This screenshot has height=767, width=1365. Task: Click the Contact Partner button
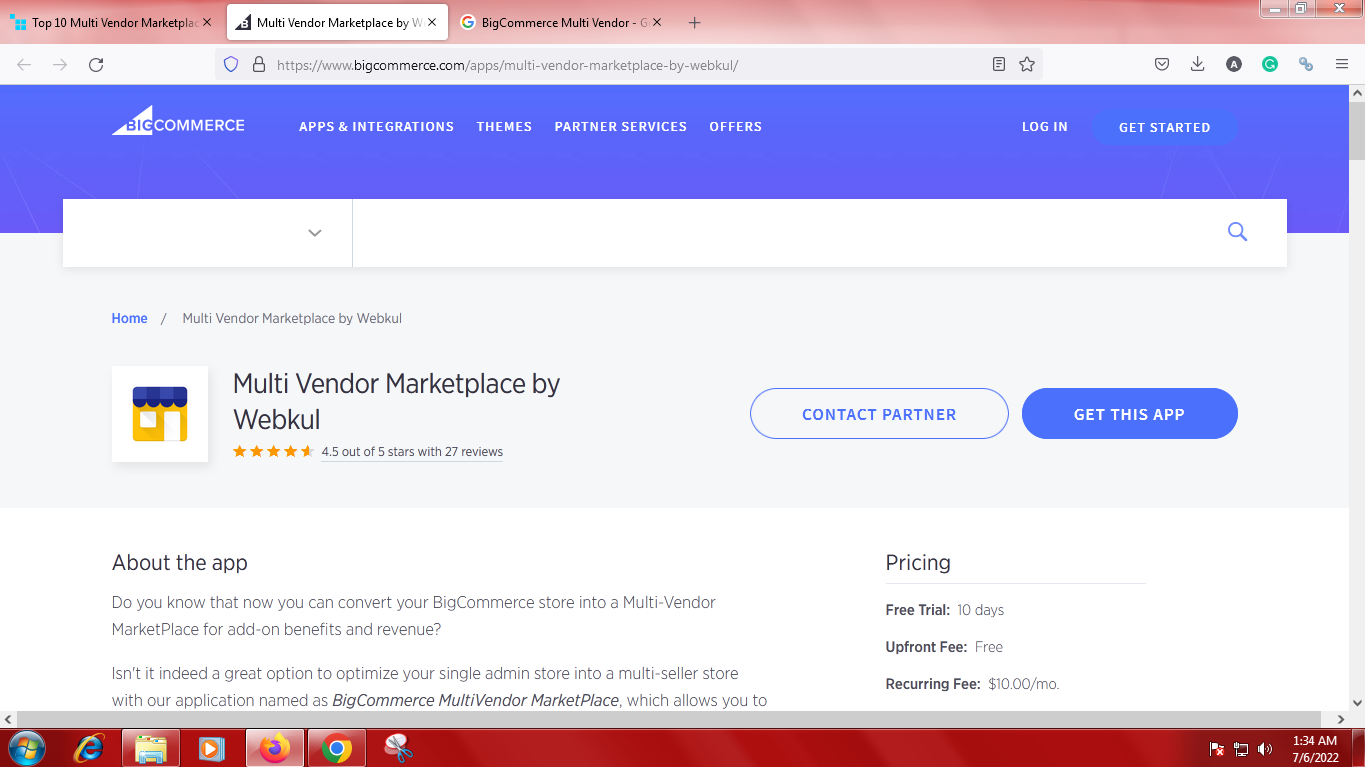coord(879,414)
